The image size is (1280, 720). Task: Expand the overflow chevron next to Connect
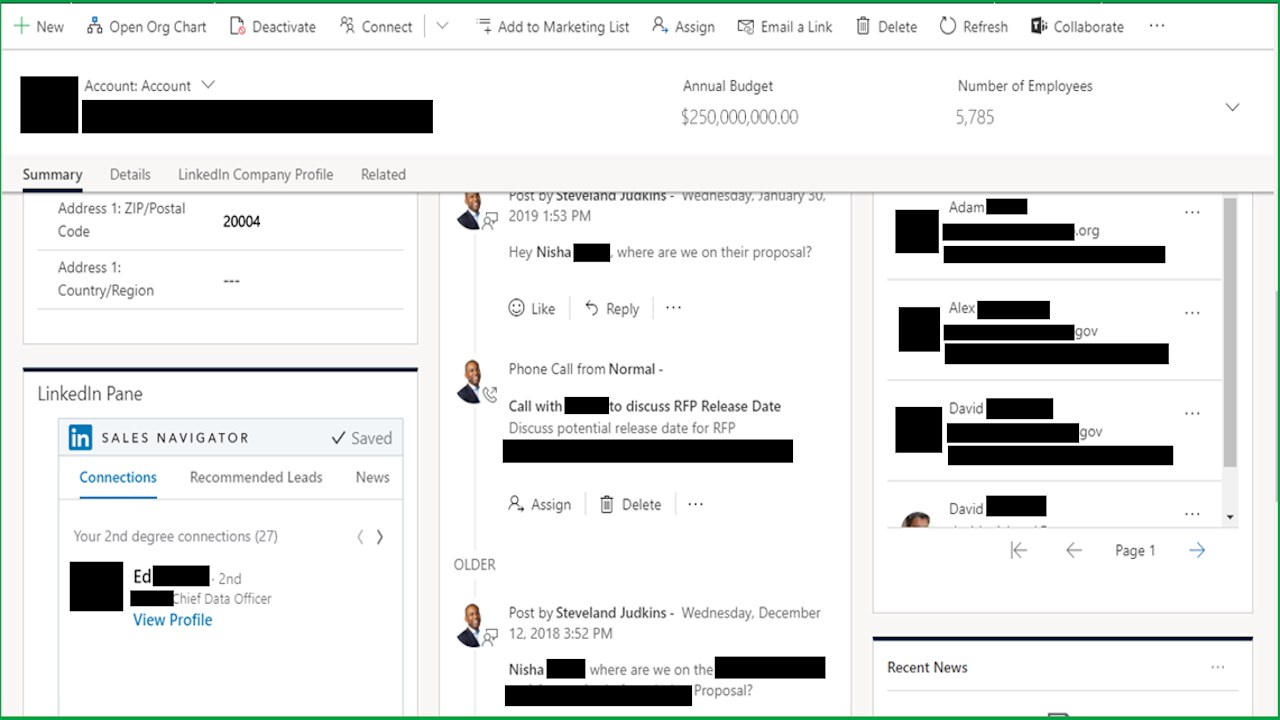[x=441, y=26]
